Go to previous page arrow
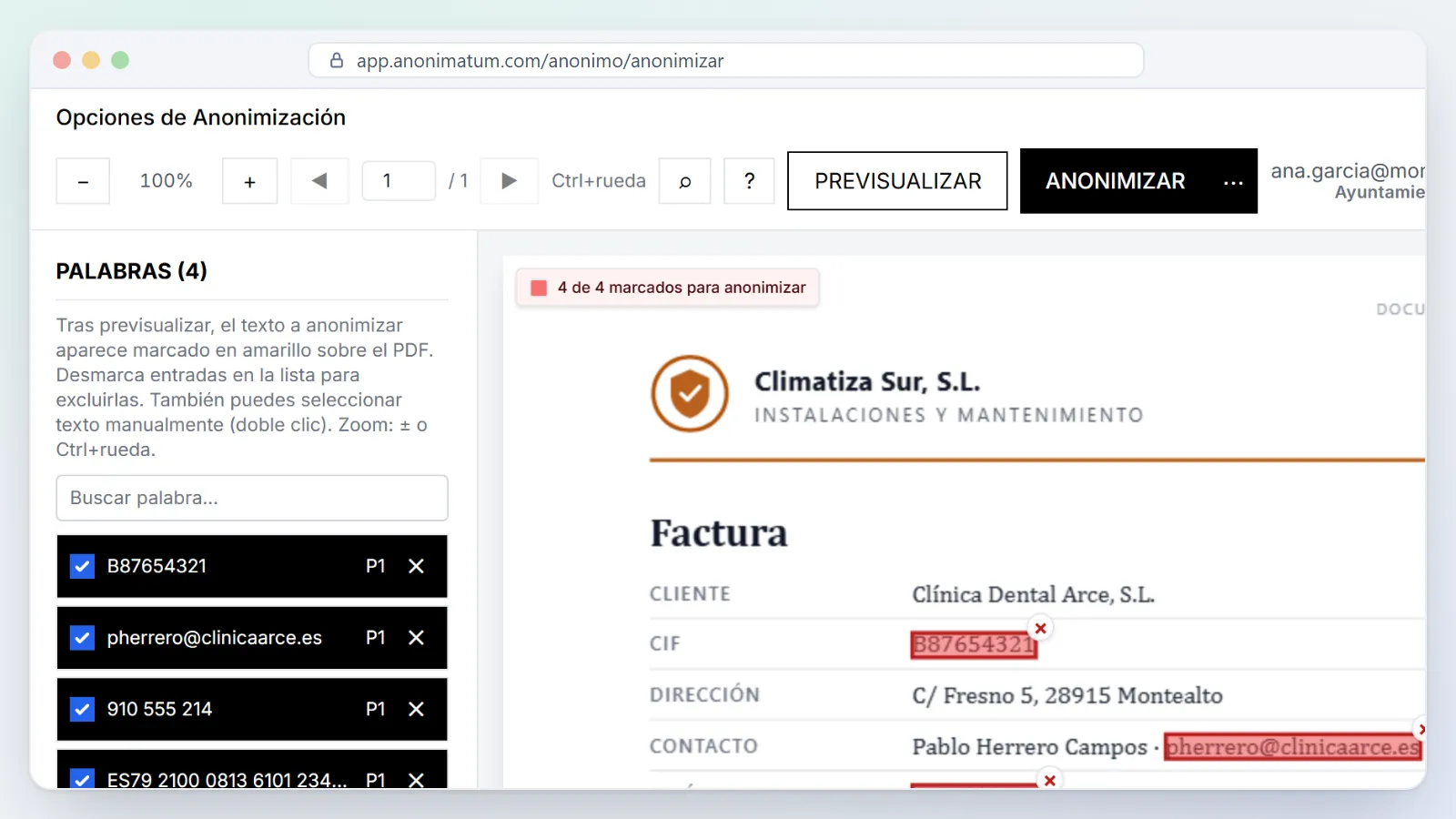The image size is (1456, 819). (x=319, y=181)
